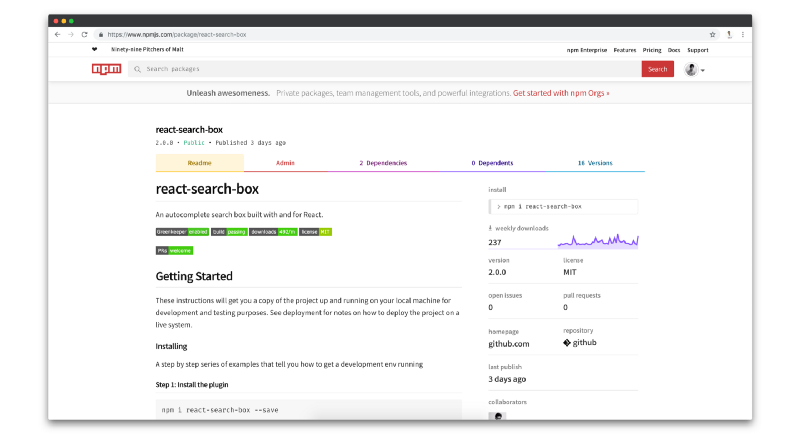
Task: Click the PRs welcome badge
Action: tap(174, 250)
